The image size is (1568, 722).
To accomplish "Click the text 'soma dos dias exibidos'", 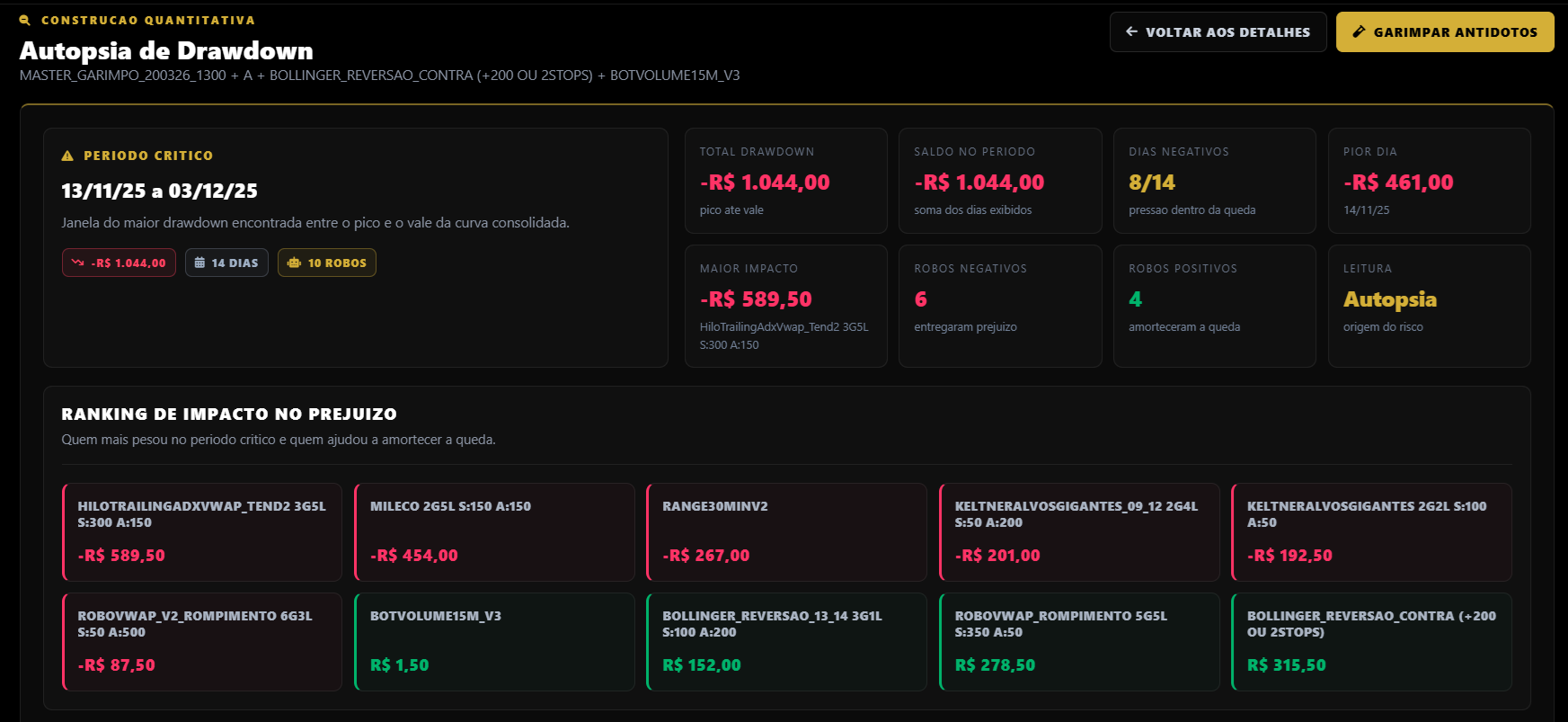I will point(973,209).
